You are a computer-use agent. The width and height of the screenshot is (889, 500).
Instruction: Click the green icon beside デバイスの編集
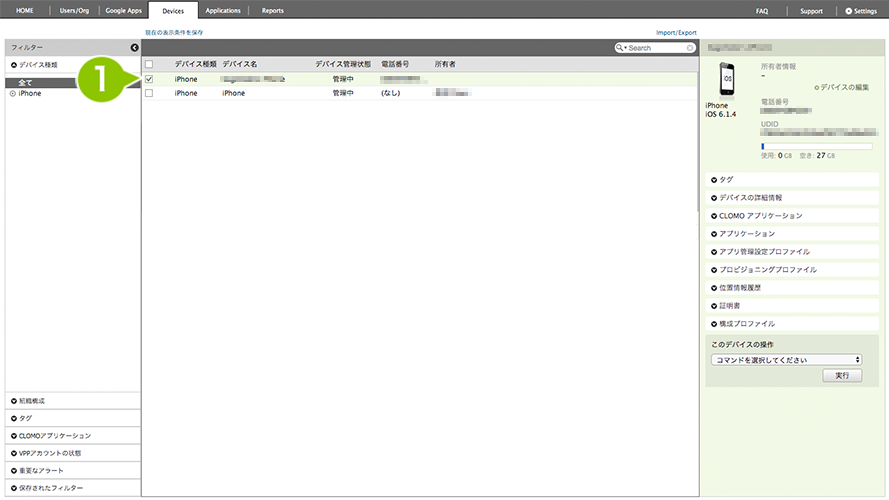tap(816, 88)
